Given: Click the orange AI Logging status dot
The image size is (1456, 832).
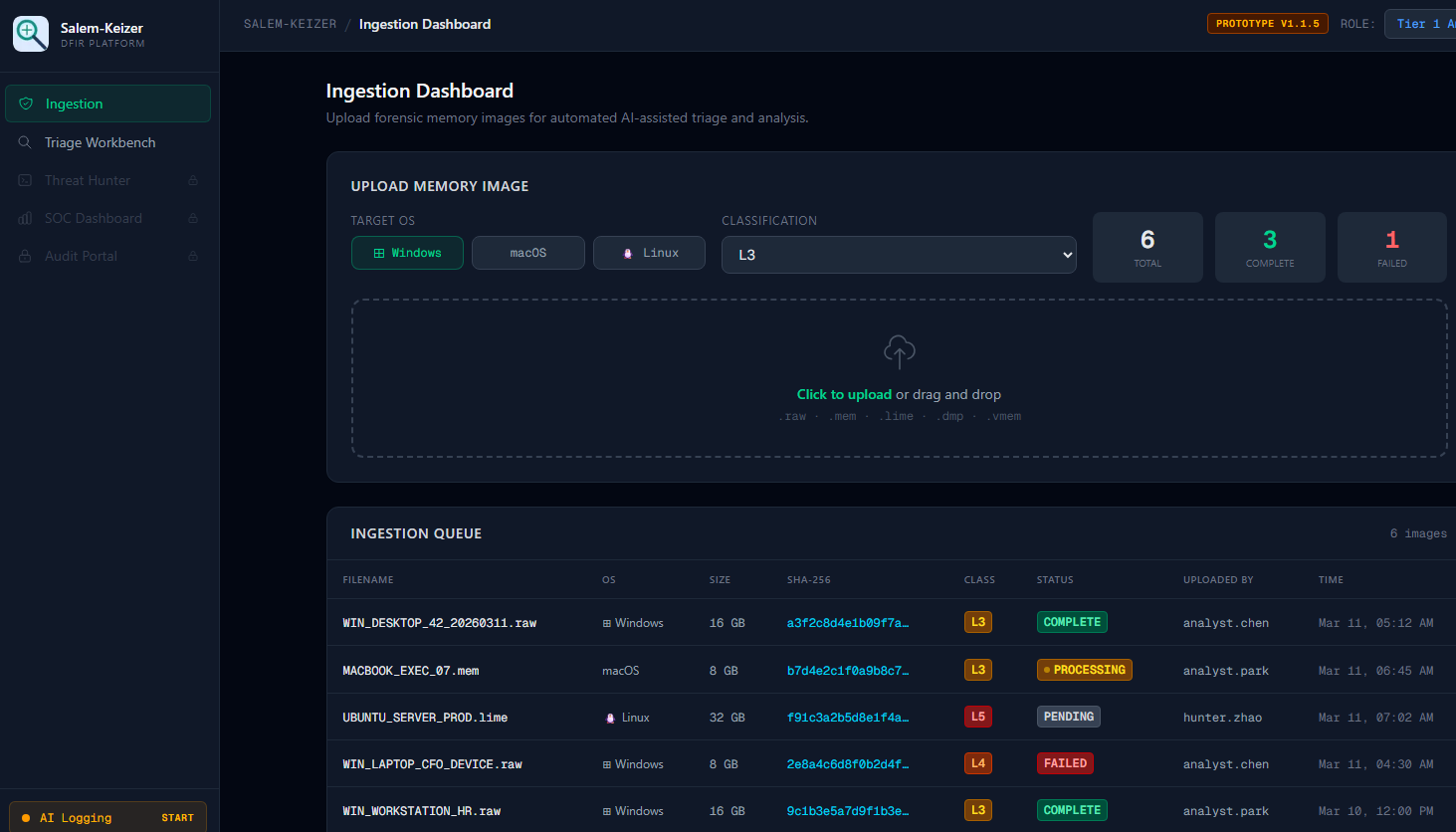Looking at the screenshot, I should tap(26, 818).
